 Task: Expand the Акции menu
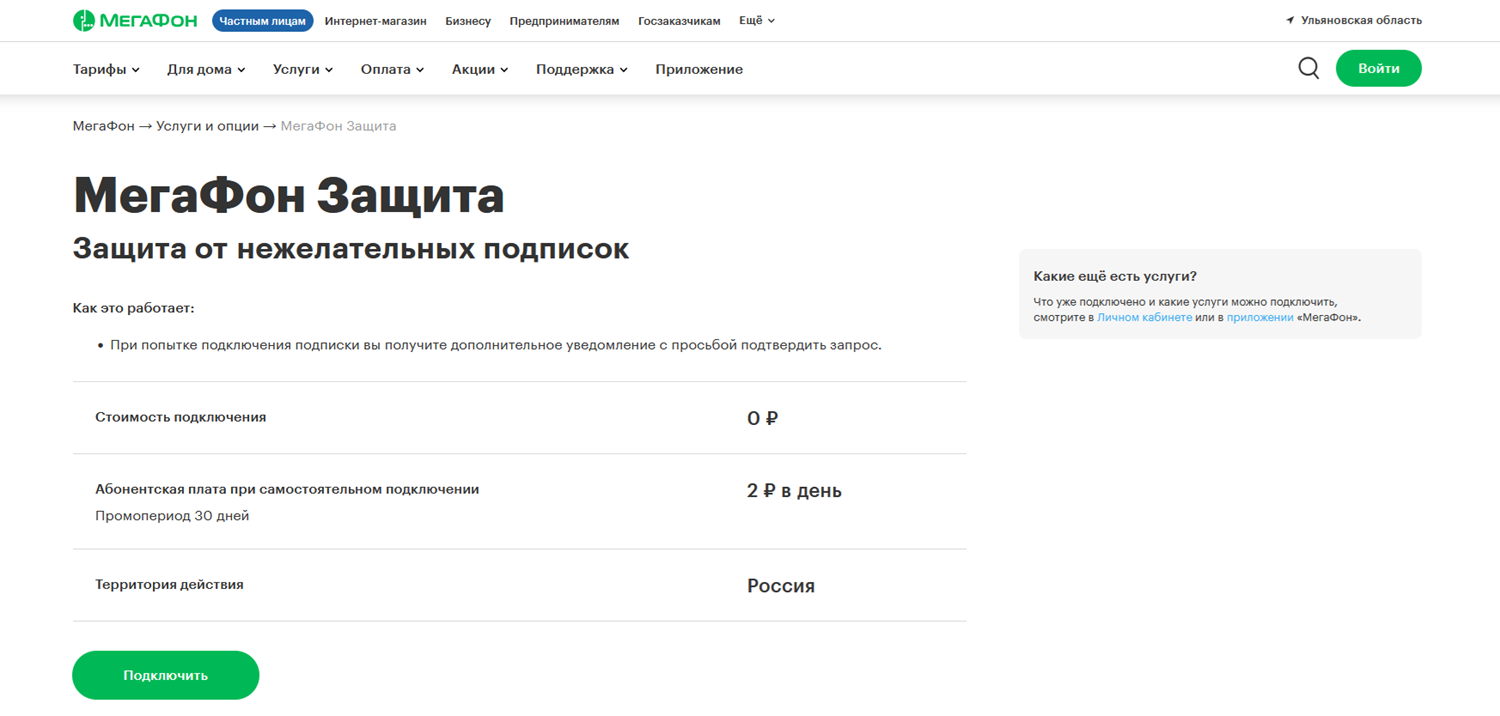point(480,69)
